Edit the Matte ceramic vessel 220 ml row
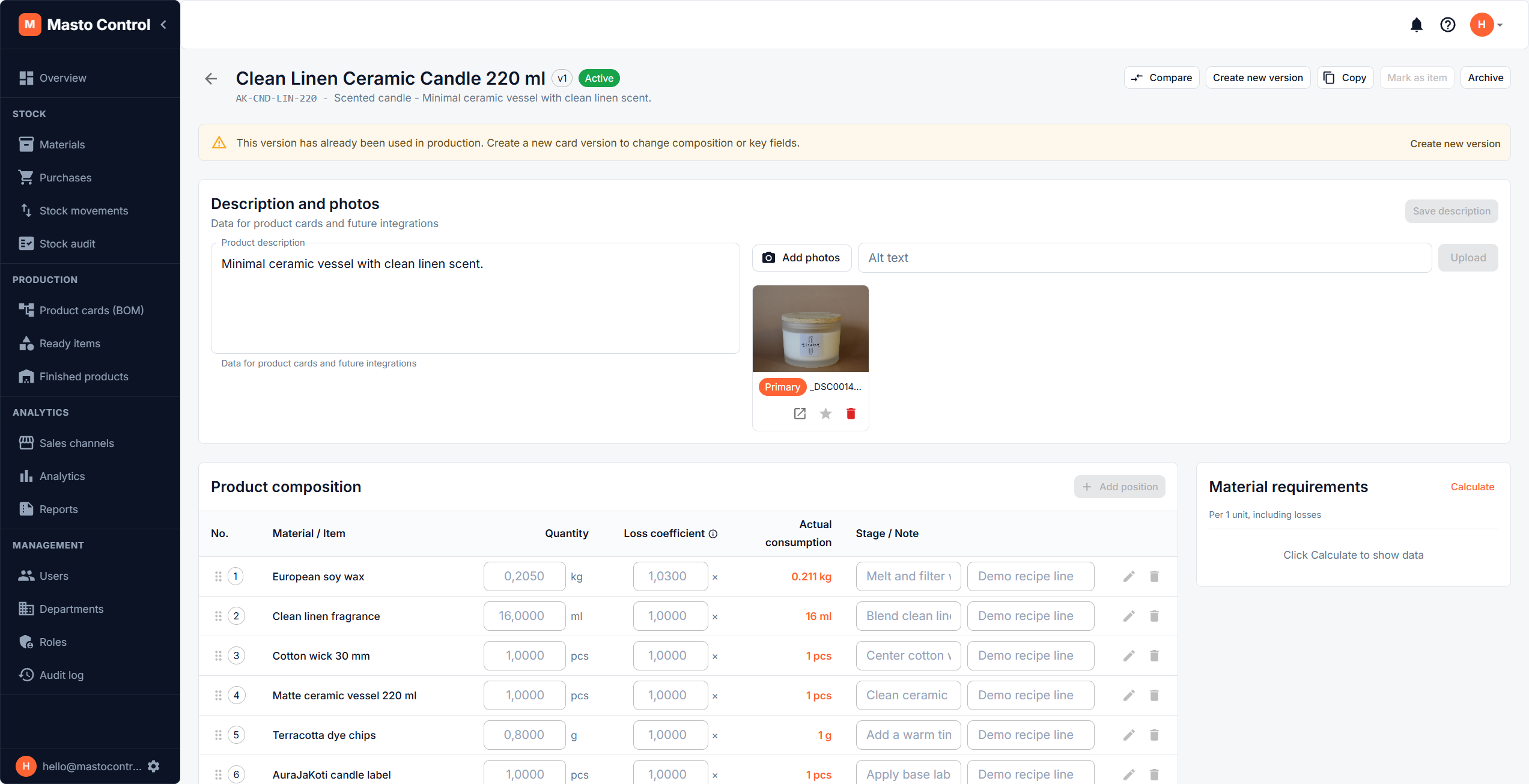Image resolution: width=1529 pixels, height=784 pixels. coord(1129,695)
